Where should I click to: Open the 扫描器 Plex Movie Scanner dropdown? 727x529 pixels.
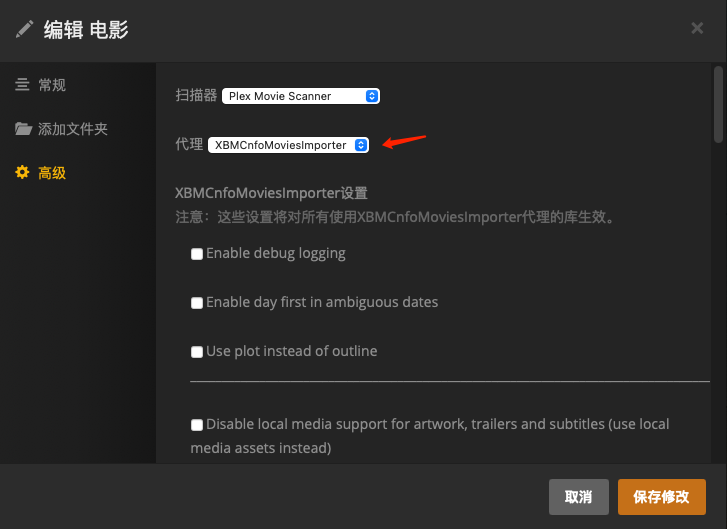tap(301, 96)
